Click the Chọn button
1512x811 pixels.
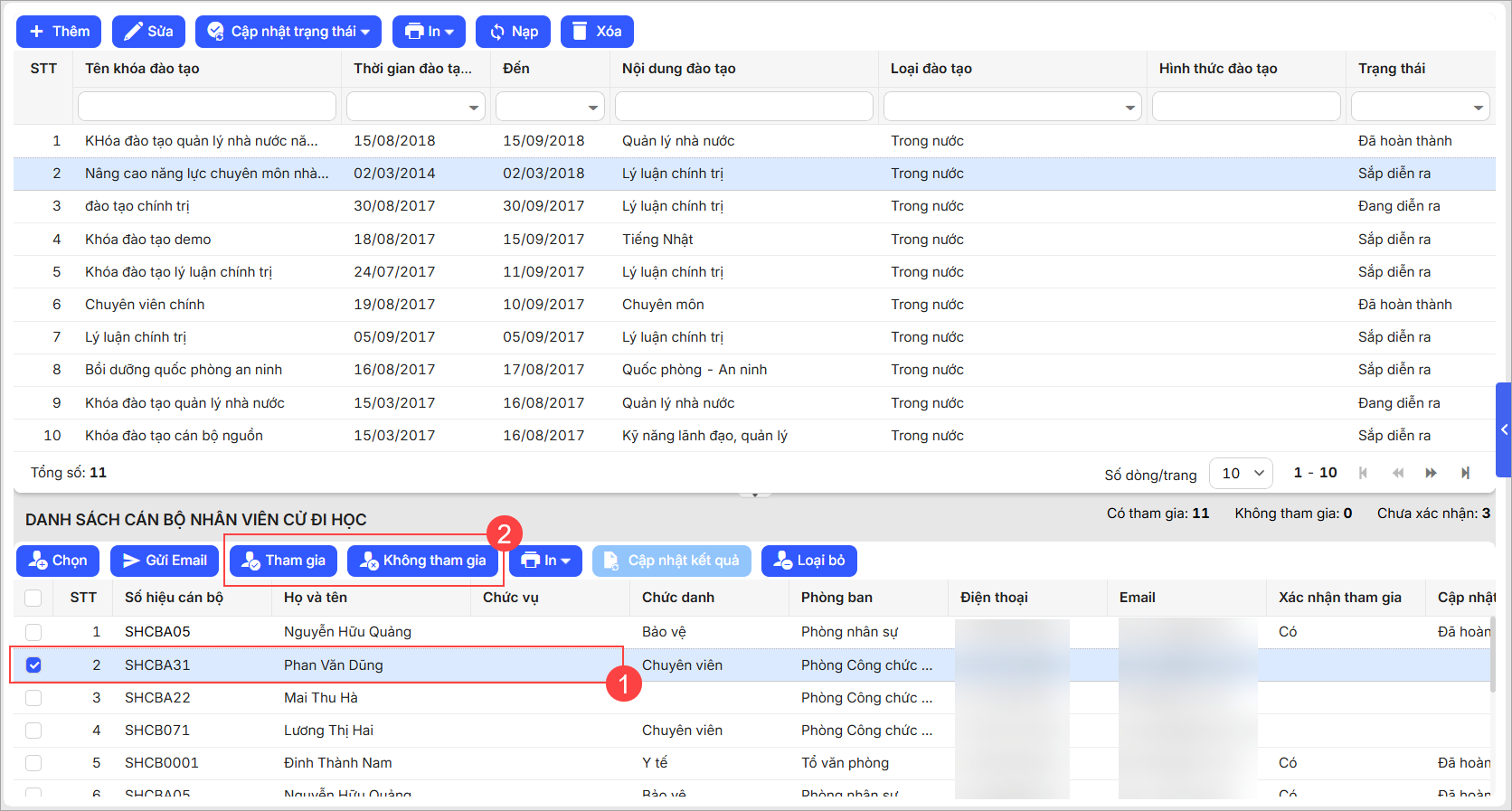[59, 561]
